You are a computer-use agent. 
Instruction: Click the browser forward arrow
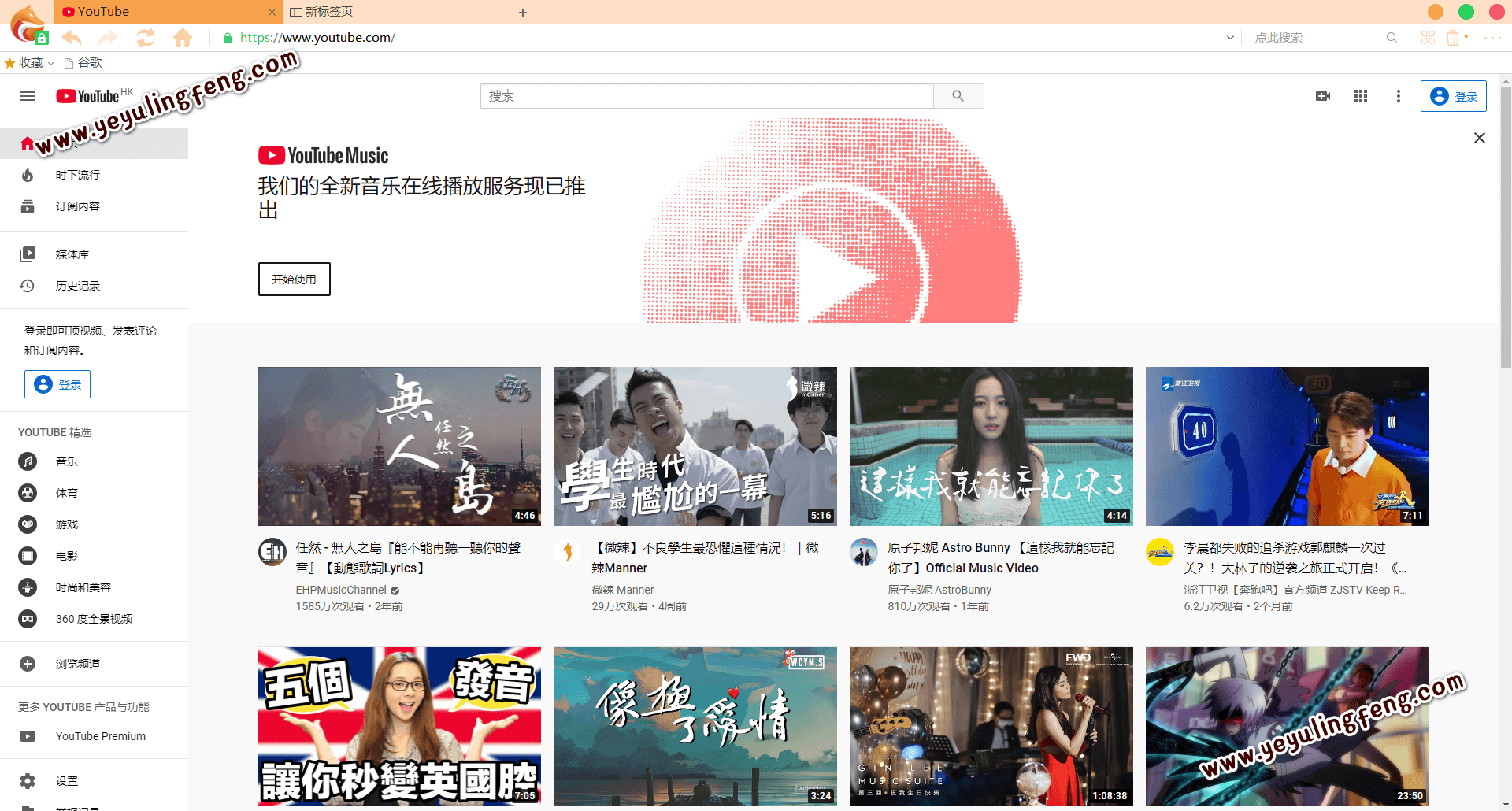(x=109, y=37)
